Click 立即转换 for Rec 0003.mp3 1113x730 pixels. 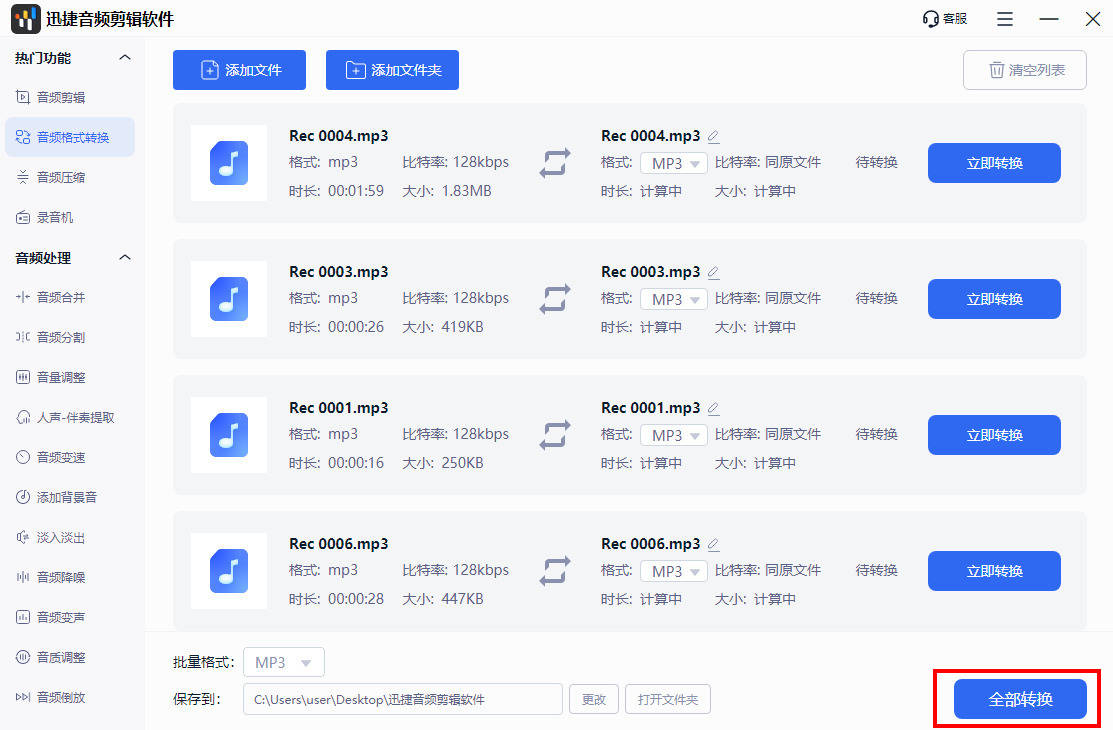pyautogui.click(x=994, y=299)
